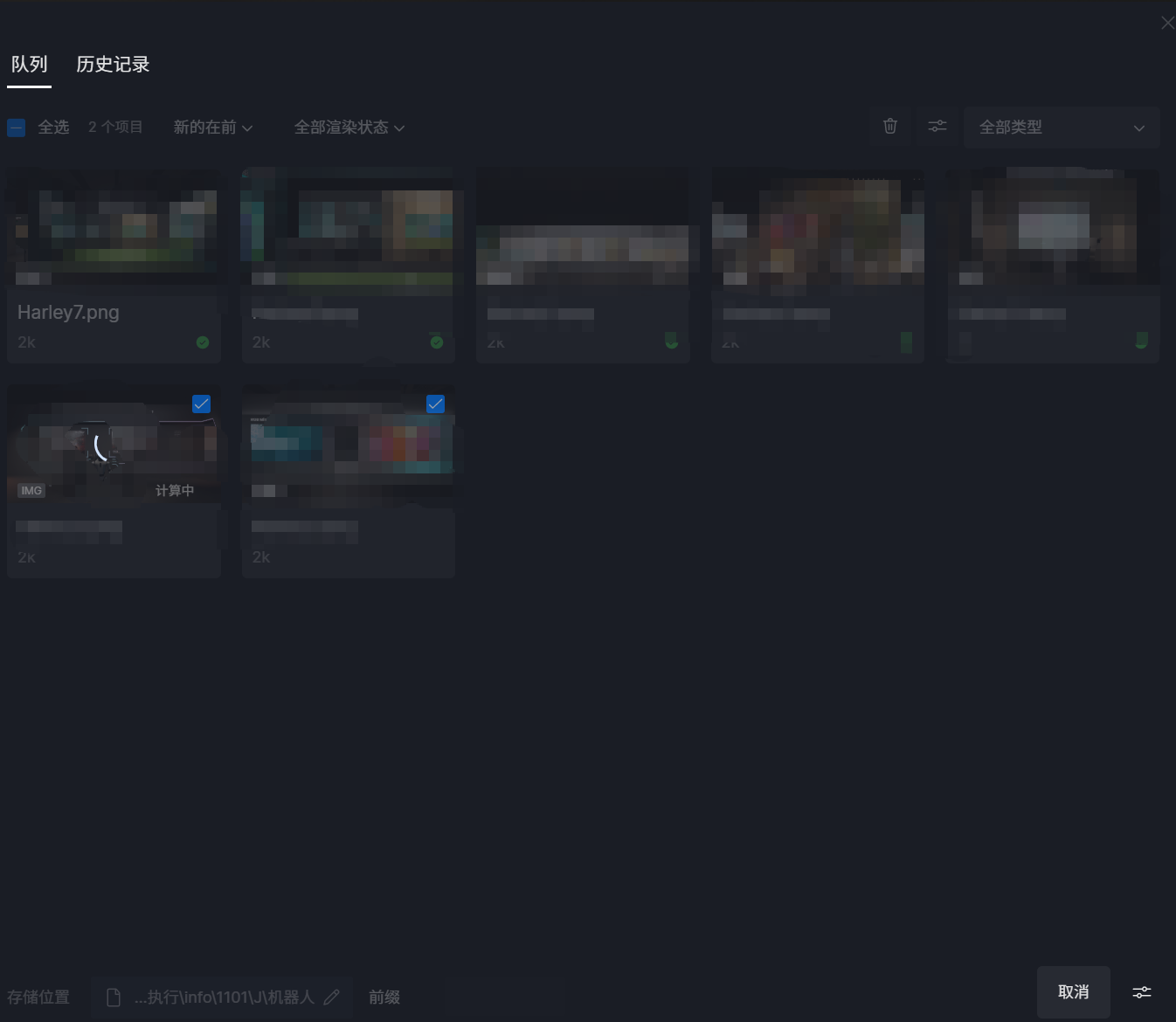Click the trash delete icon in the toolbar
Viewport: 1176px width, 1022px height.
click(889, 127)
